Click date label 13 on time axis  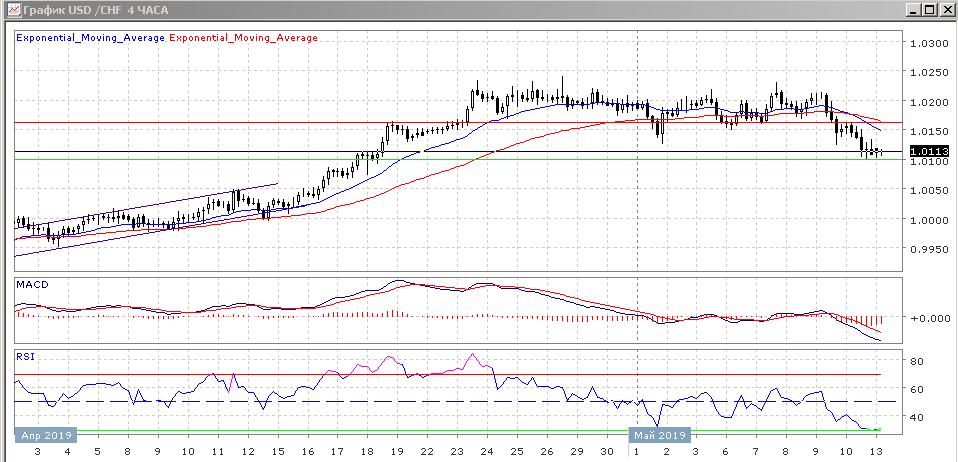(876, 452)
